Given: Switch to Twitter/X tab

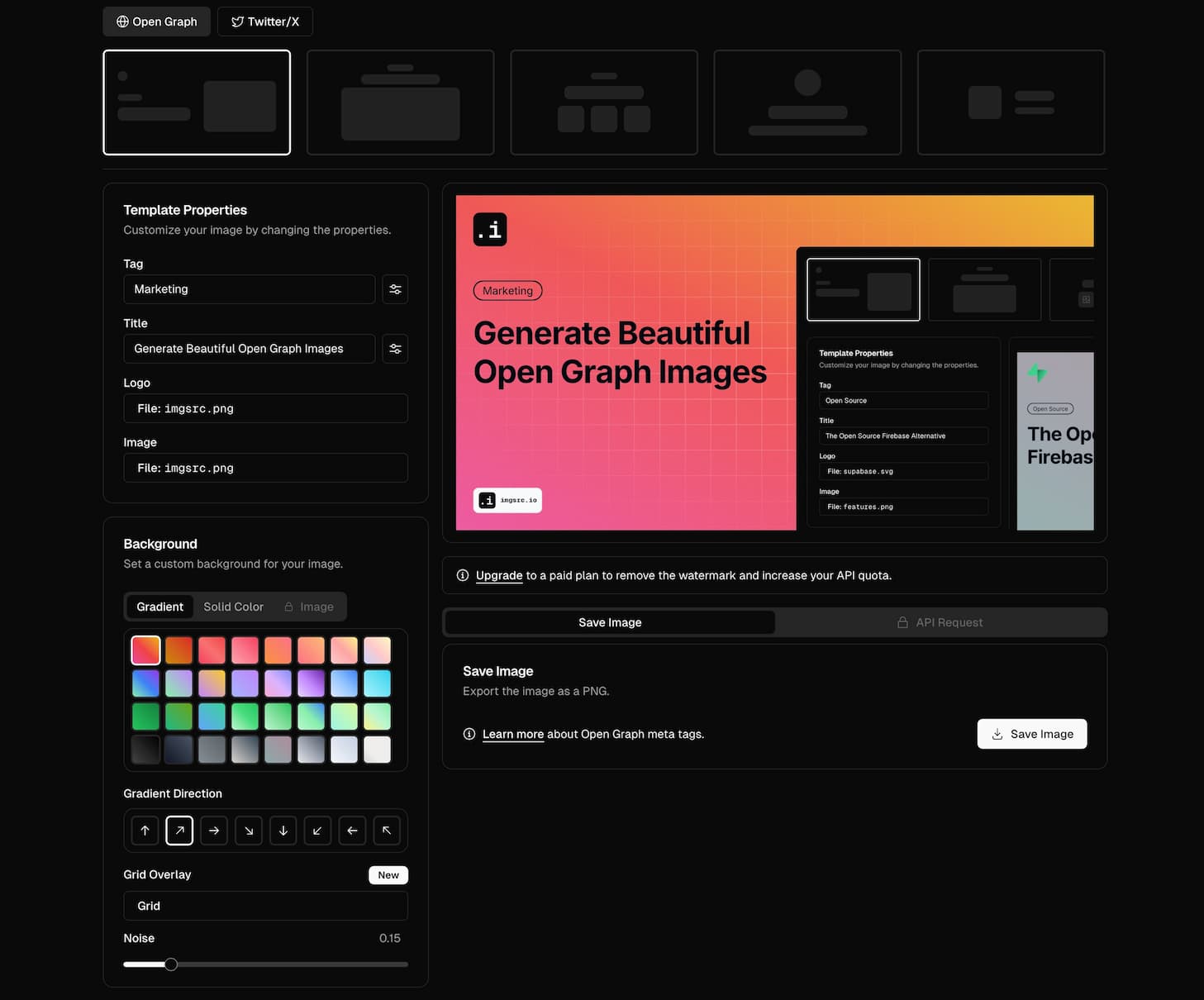Looking at the screenshot, I should coord(265,21).
